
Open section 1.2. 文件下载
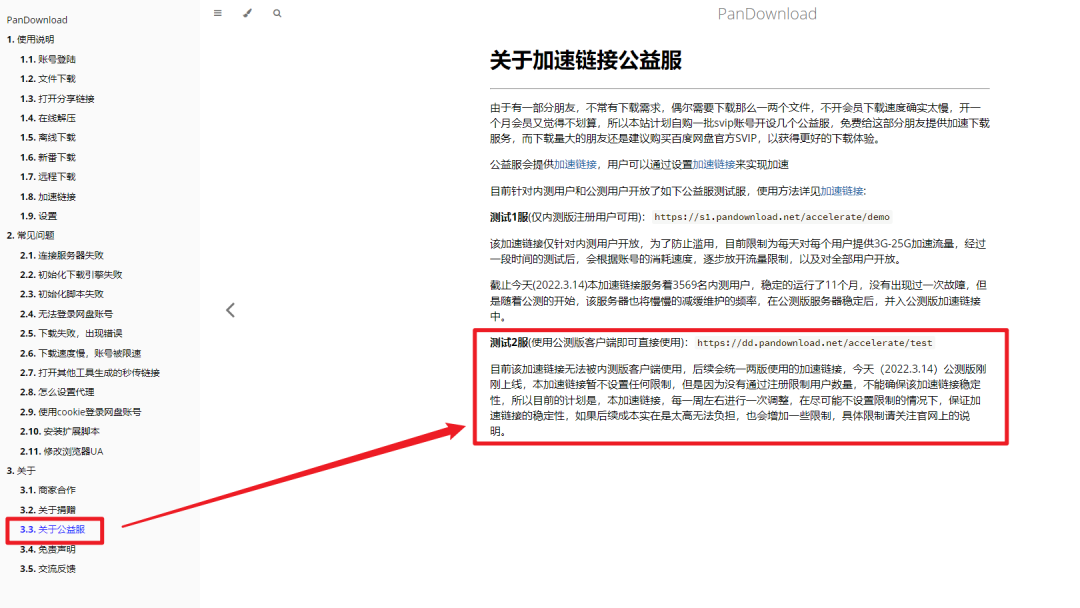pos(48,78)
